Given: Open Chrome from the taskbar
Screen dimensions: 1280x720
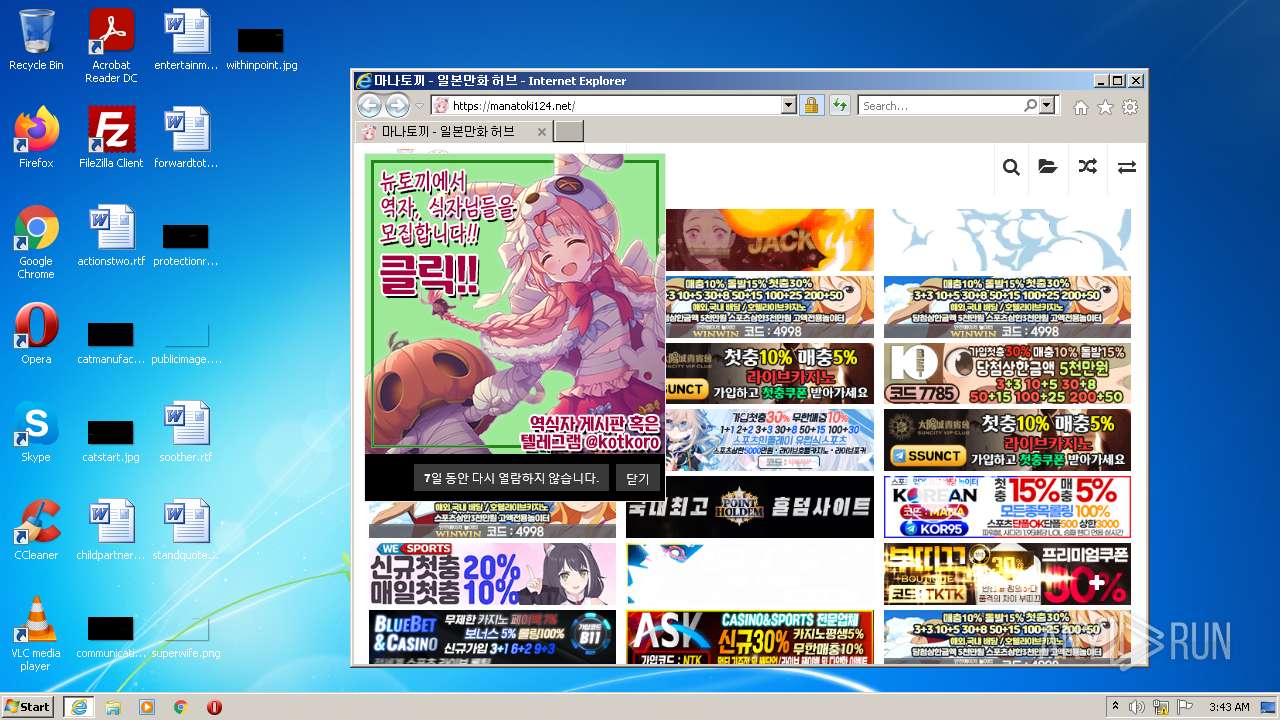Looking at the screenshot, I should pyautogui.click(x=181, y=707).
